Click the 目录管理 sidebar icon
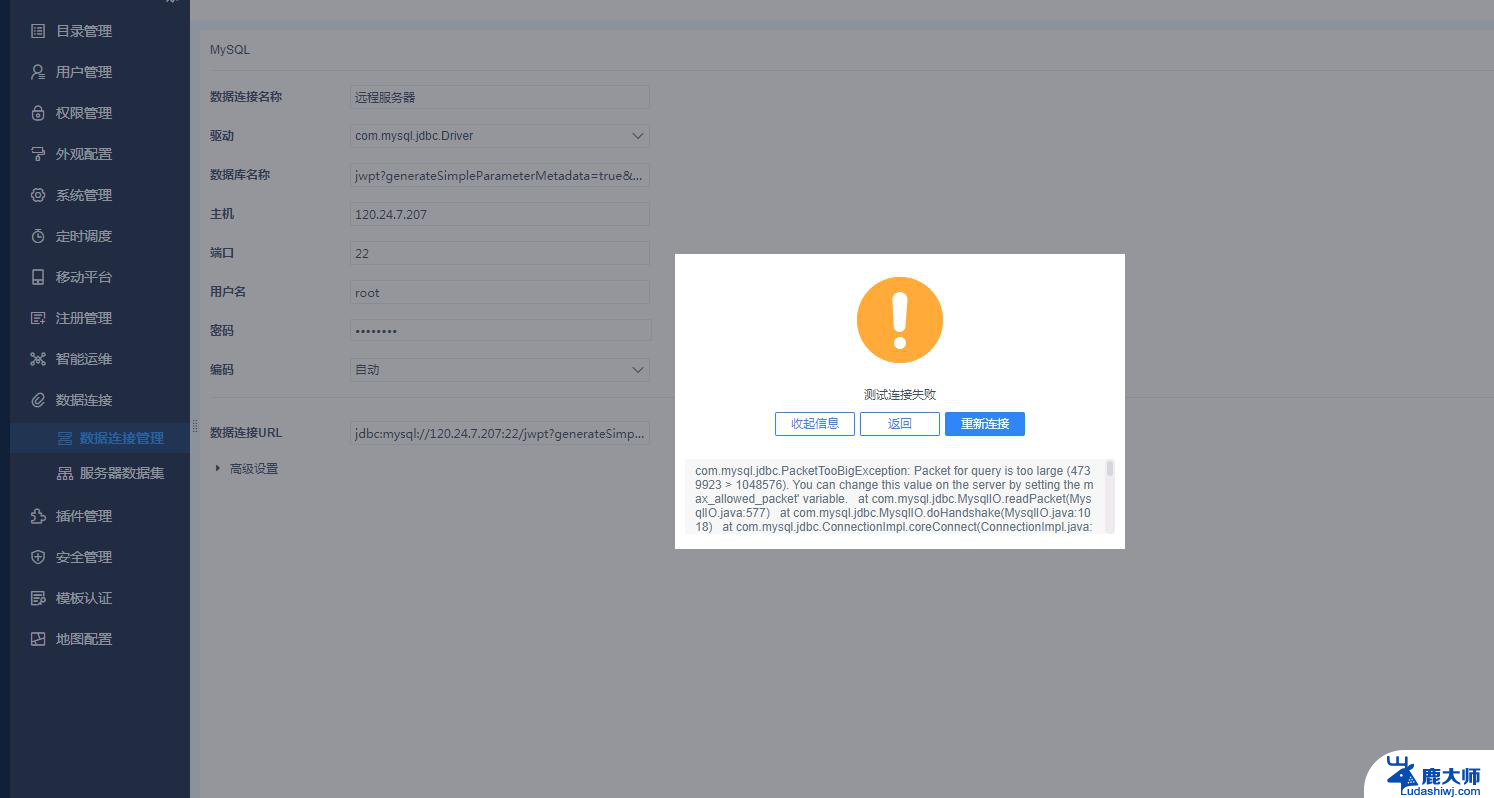 [x=38, y=31]
